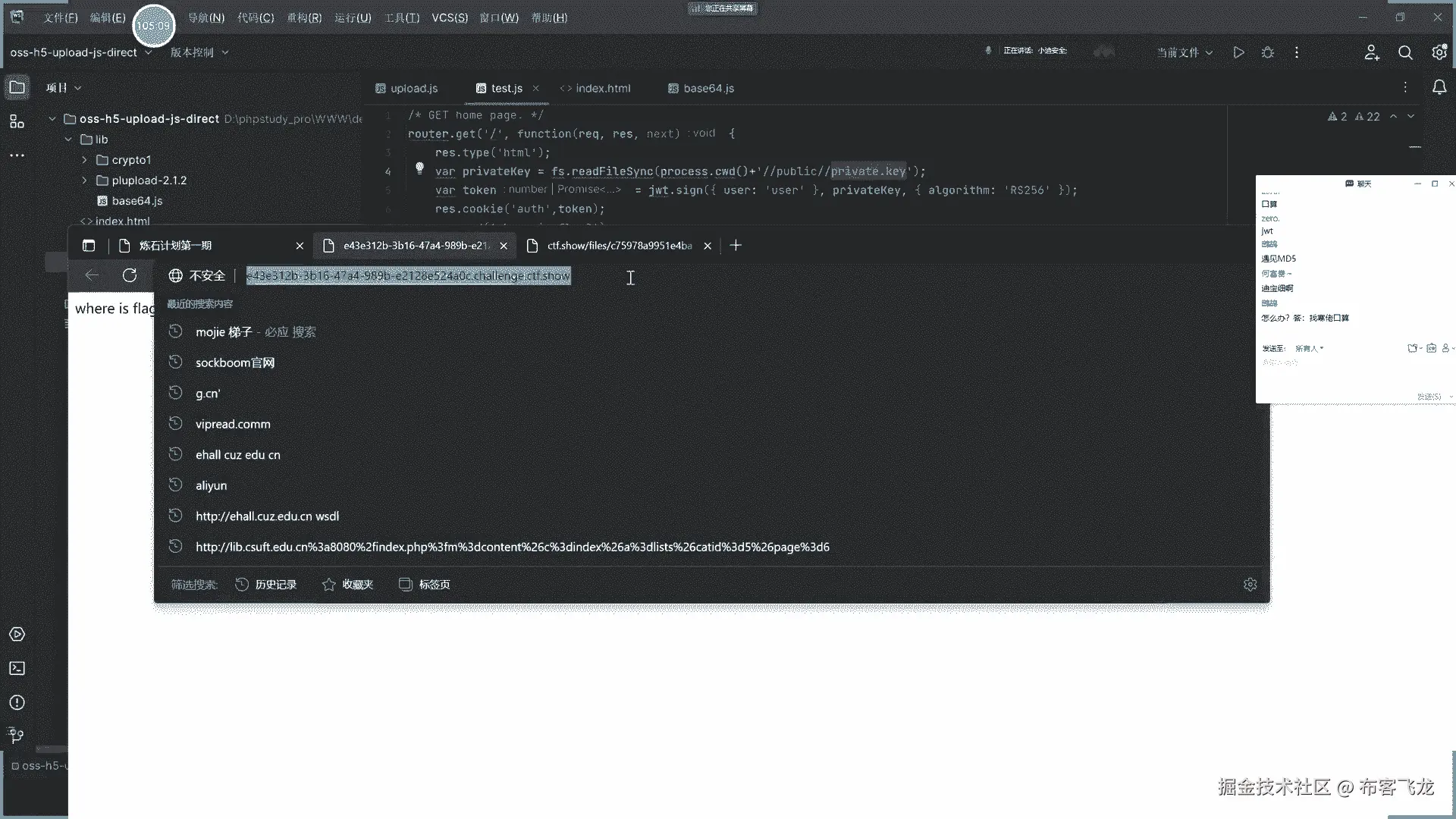Open the Terminal tool window icon

[x=17, y=668]
